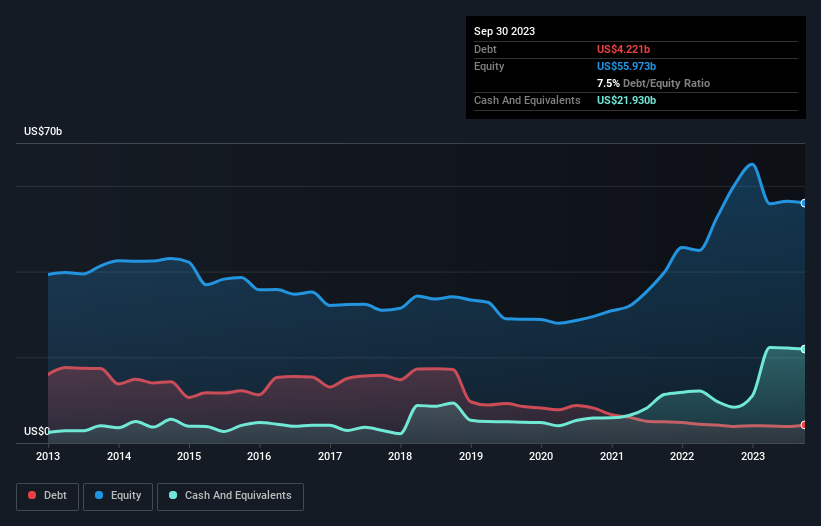Screen dimensions: 821x526
Task: Select the 2017 x-axis label
Action: coord(330,456)
